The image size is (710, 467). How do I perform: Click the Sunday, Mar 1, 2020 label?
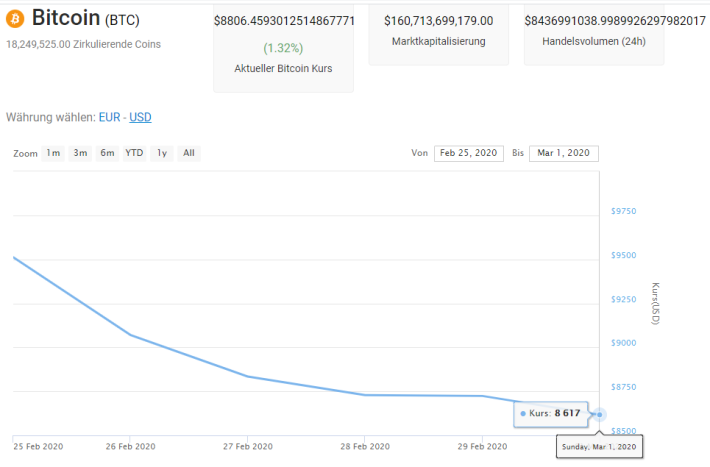point(599,447)
